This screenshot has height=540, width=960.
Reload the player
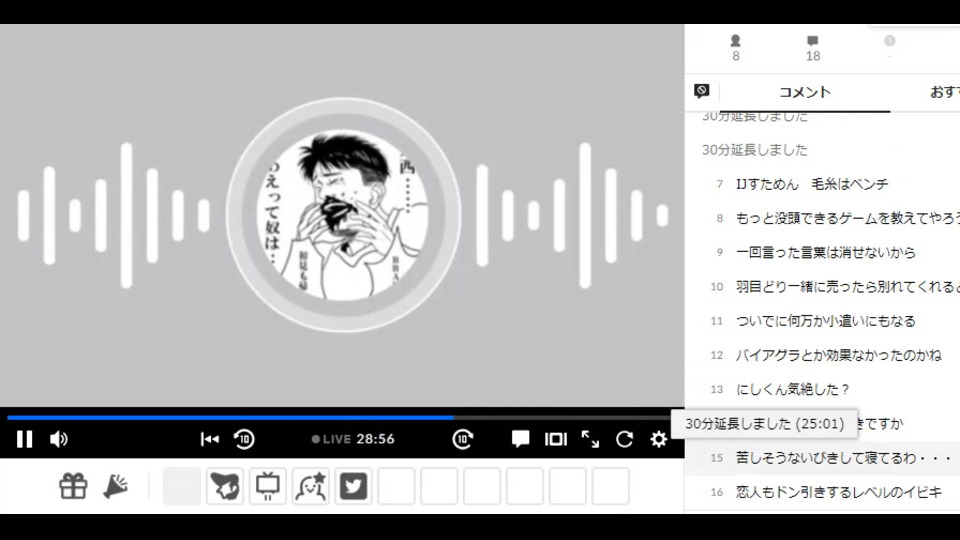[x=624, y=439]
